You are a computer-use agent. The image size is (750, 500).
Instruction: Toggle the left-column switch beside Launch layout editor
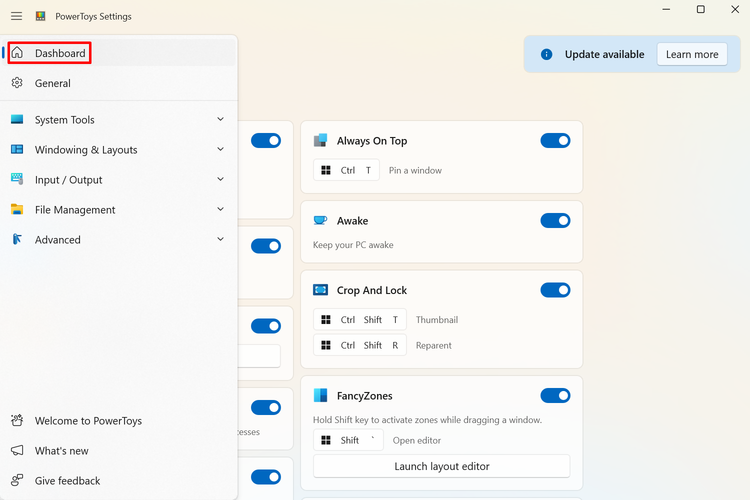tap(265, 477)
